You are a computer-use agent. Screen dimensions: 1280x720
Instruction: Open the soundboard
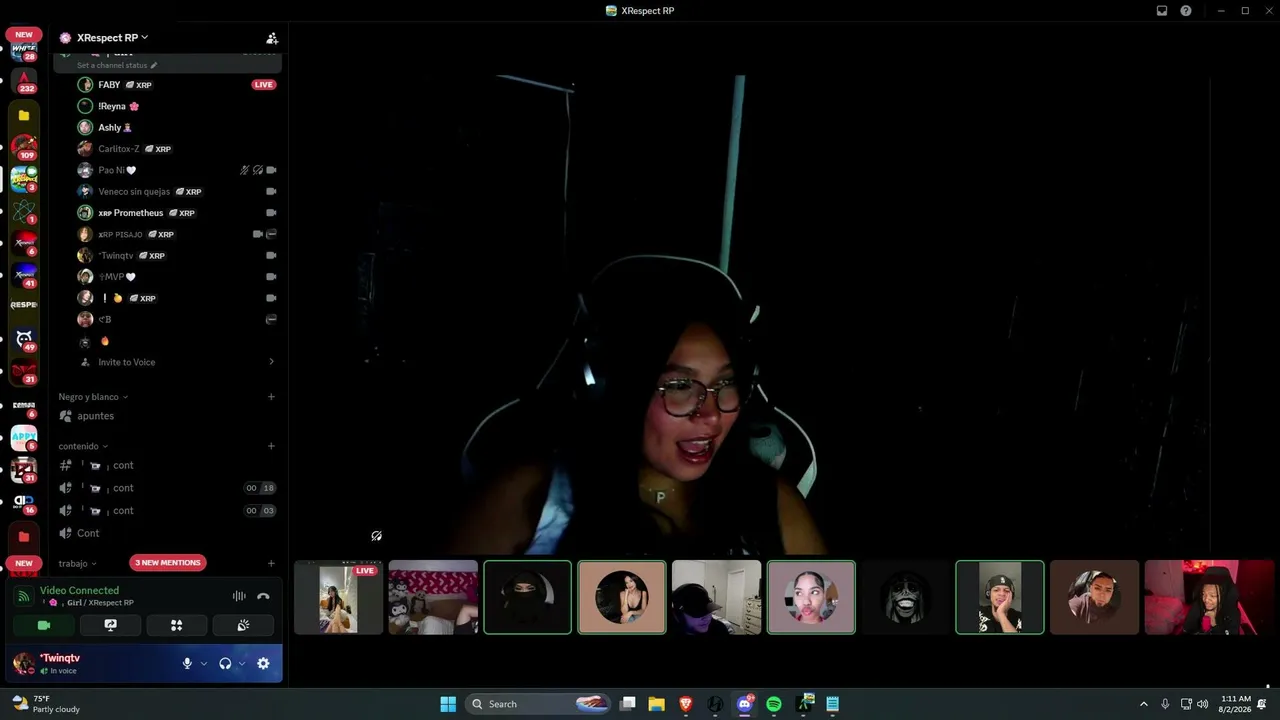point(243,625)
